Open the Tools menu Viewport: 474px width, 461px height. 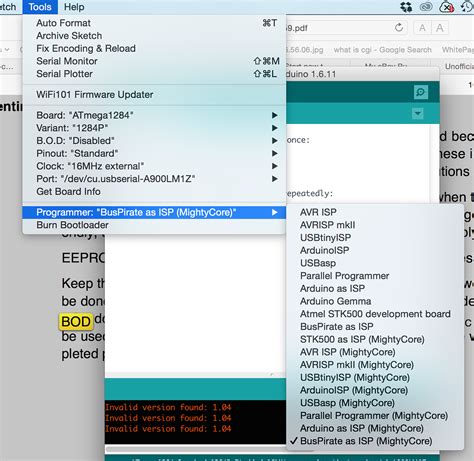[40, 7]
